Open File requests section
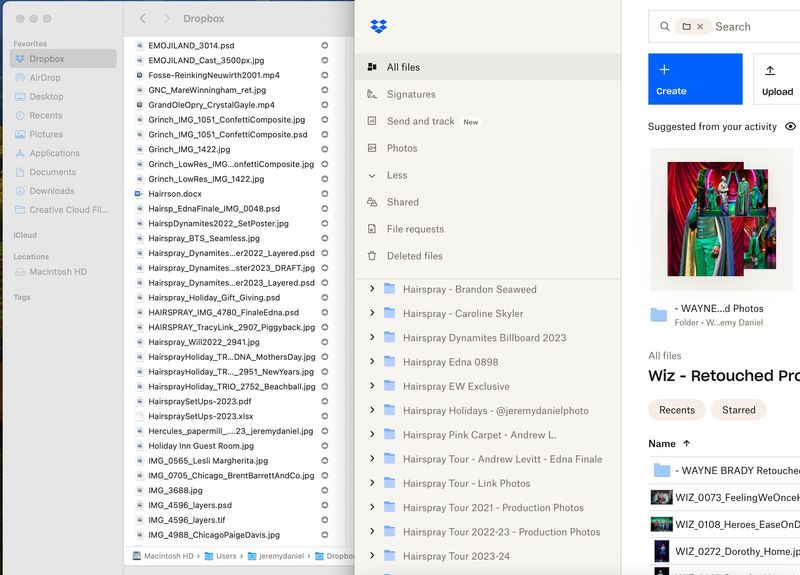Image resolution: width=800 pixels, height=575 pixels. [x=415, y=229]
